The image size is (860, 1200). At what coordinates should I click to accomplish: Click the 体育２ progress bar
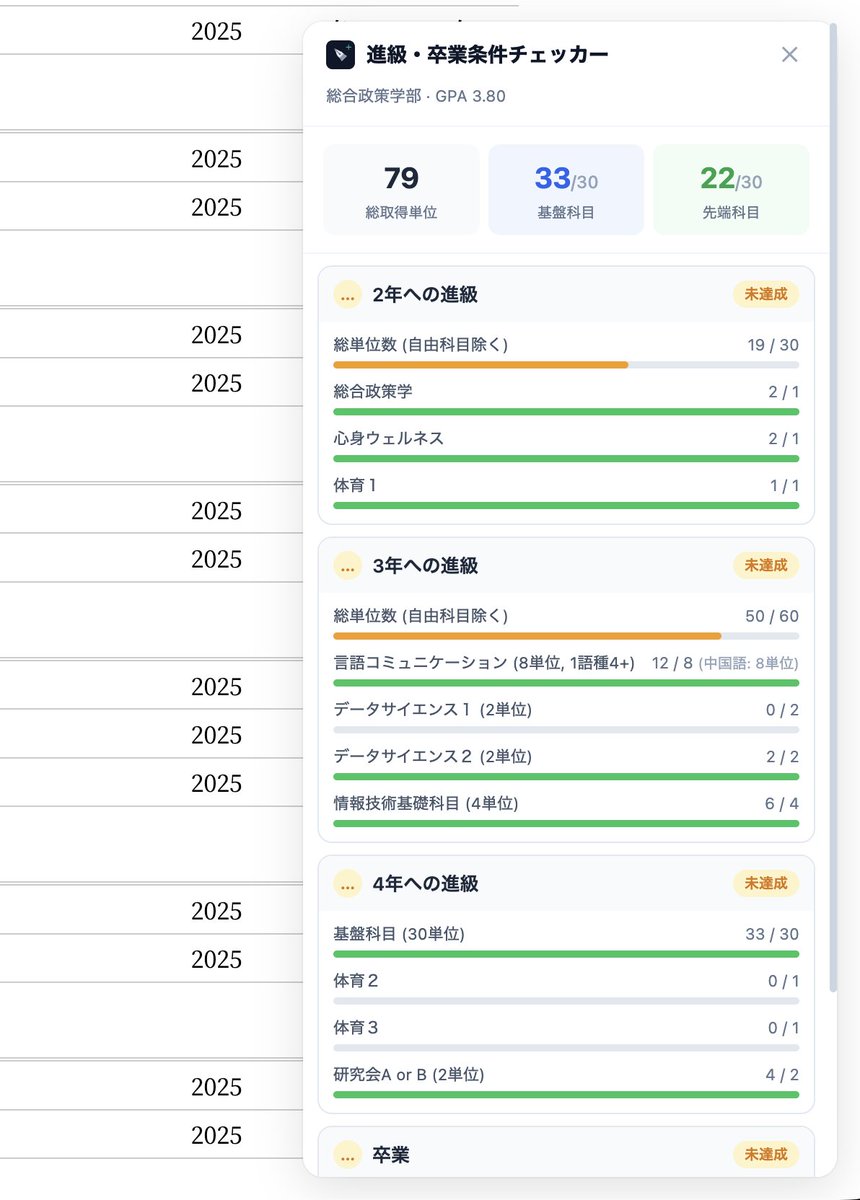click(x=566, y=1001)
